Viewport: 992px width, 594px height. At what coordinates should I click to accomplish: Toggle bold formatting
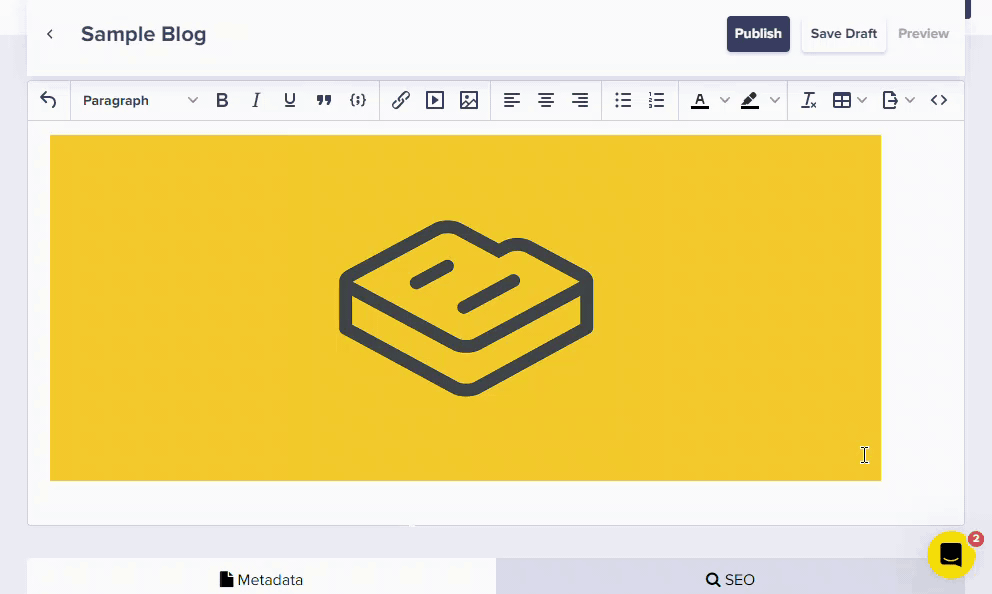(x=222, y=100)
